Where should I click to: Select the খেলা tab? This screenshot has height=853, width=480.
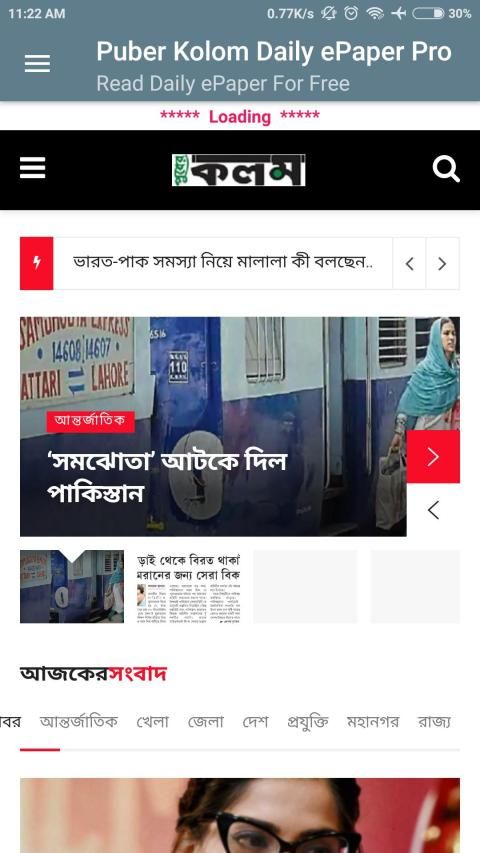coord(152,722)
